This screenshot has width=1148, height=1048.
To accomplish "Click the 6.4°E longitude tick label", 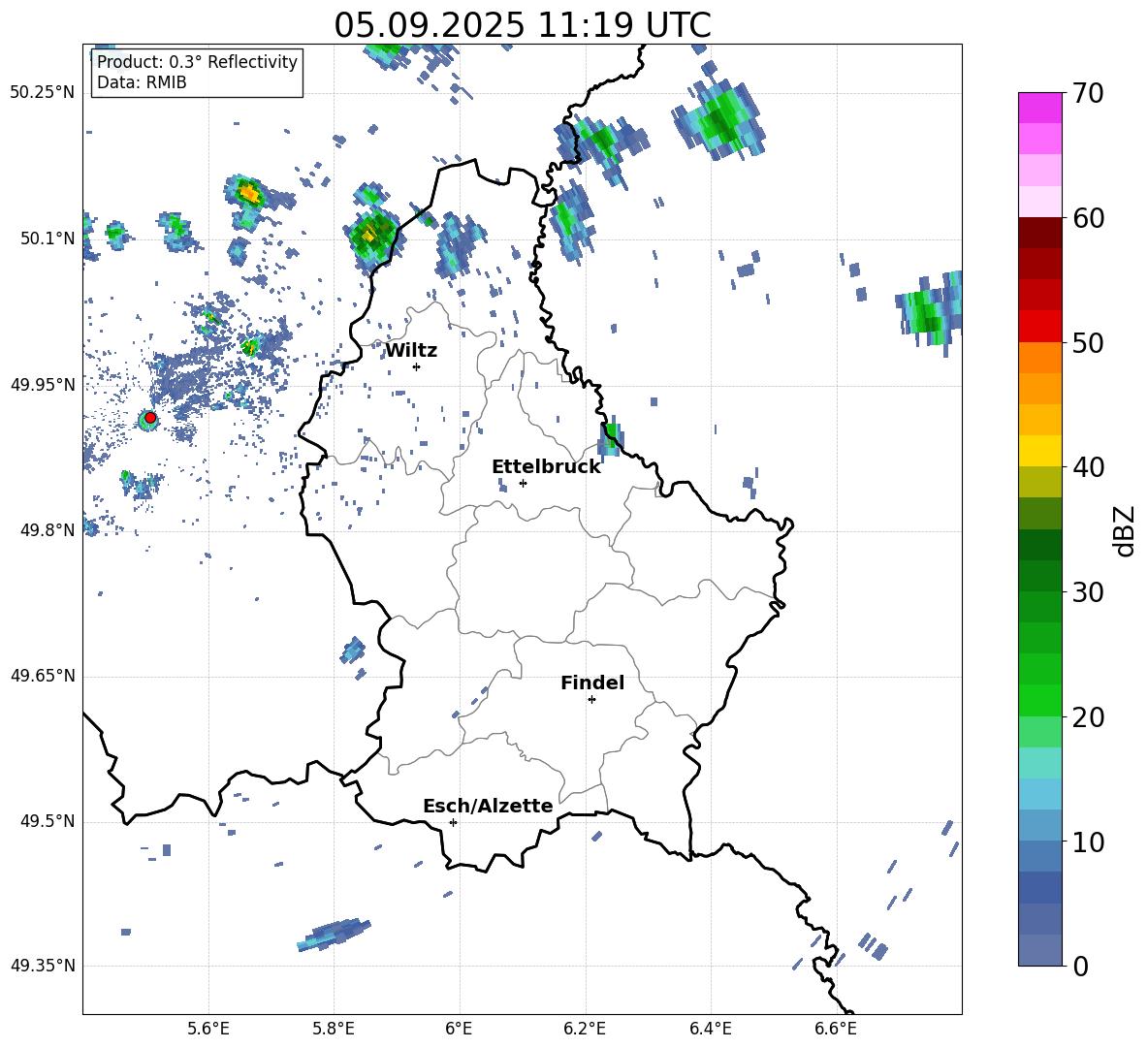I will 710,1029.
